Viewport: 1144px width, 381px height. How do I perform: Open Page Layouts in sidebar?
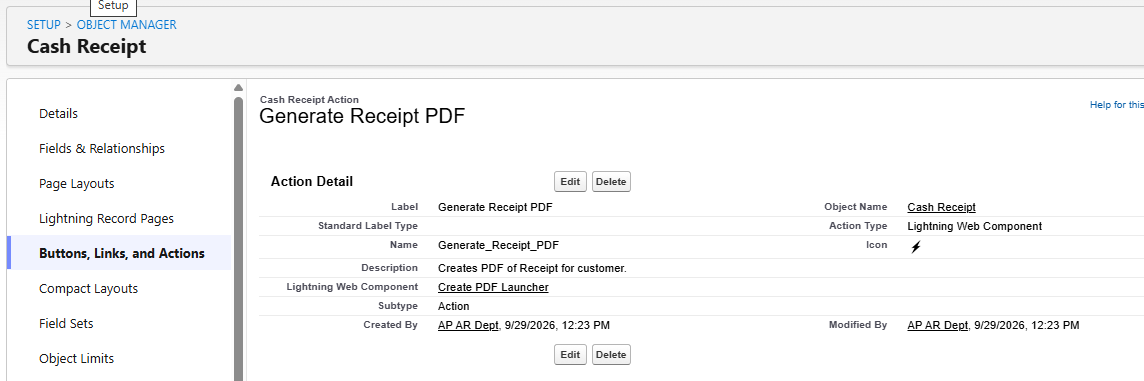(77, 183)
